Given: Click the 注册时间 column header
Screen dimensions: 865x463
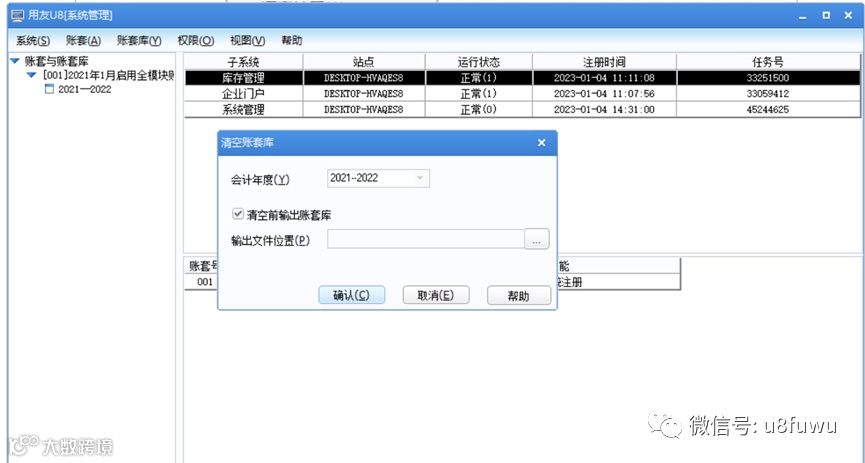Looking at the screenshot, I should [604, 62].
